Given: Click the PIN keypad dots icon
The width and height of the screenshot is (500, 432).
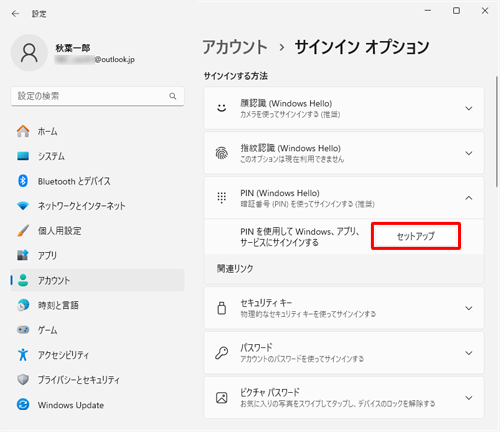Looking at the screenshot, I should point(222,198).
